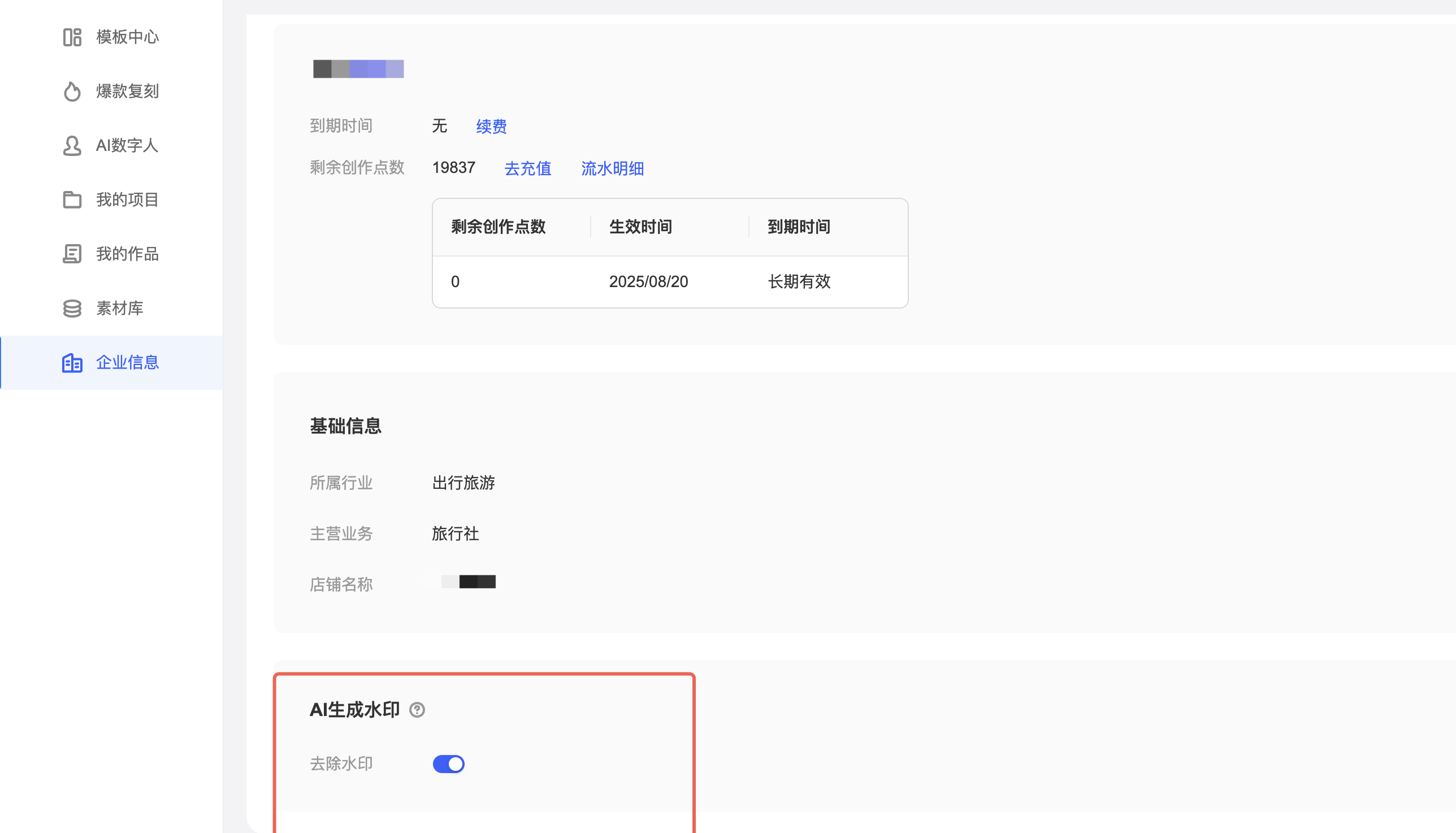The image size is (1456, 833).
Task: Go to 我的项目 in sidebar
Action: [x=127, y=199]
